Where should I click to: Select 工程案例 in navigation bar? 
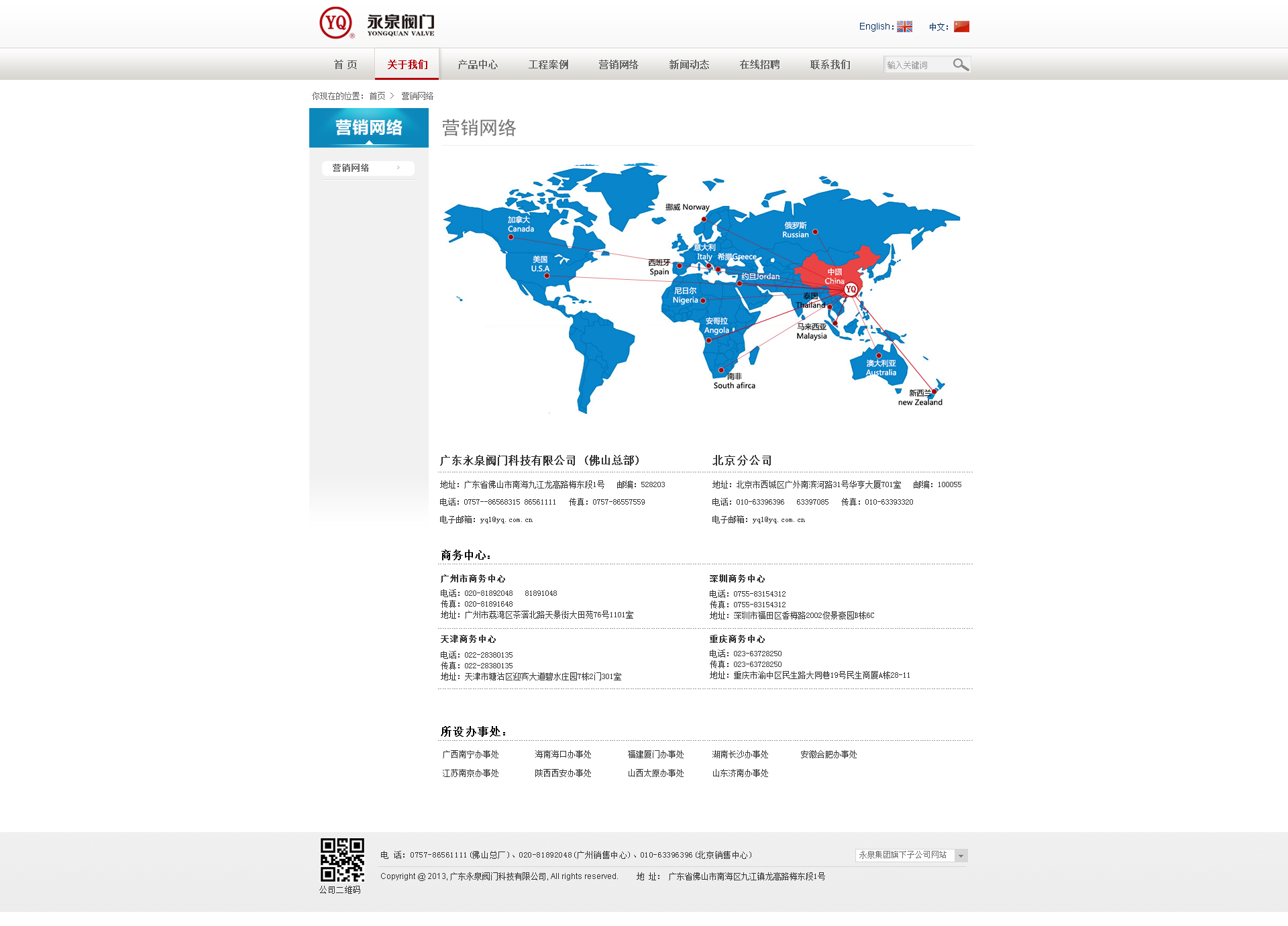(548, 64)
